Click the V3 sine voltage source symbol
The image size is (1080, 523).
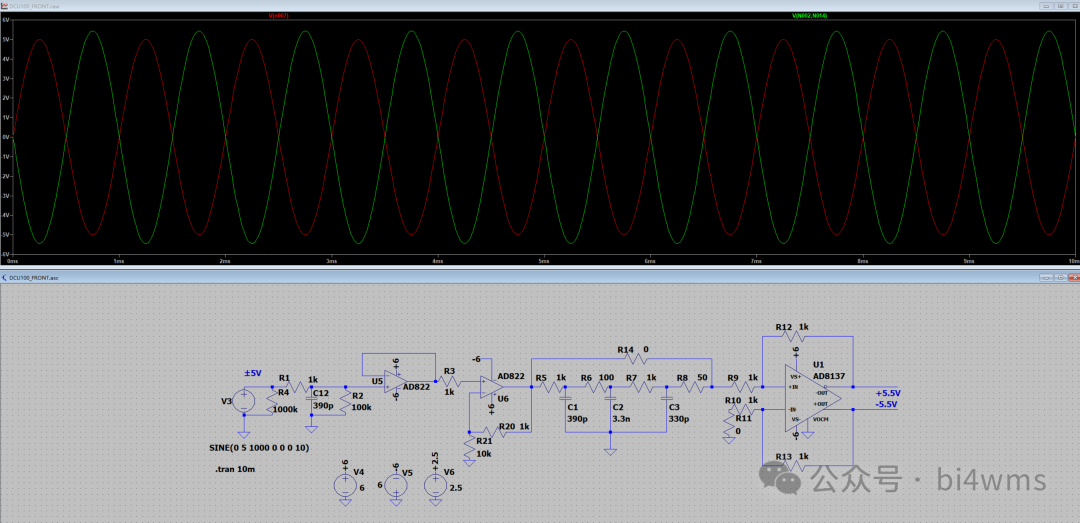[244, 401]
